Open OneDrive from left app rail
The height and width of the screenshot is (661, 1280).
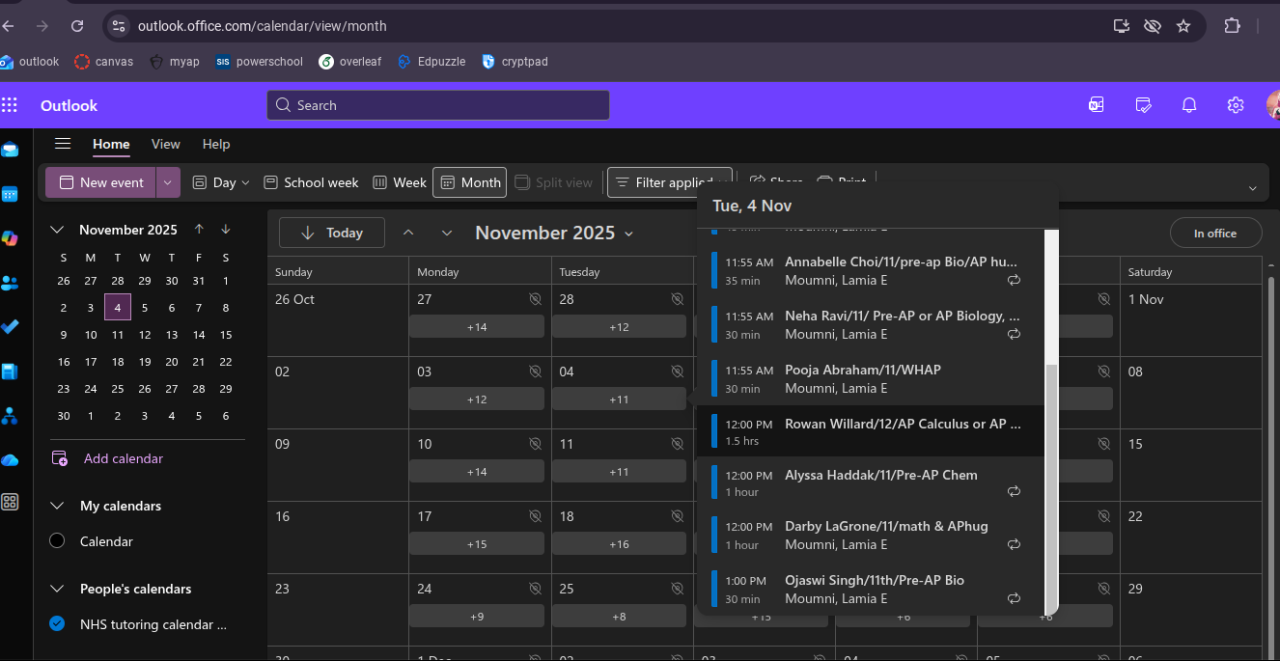tap(10, 459)
